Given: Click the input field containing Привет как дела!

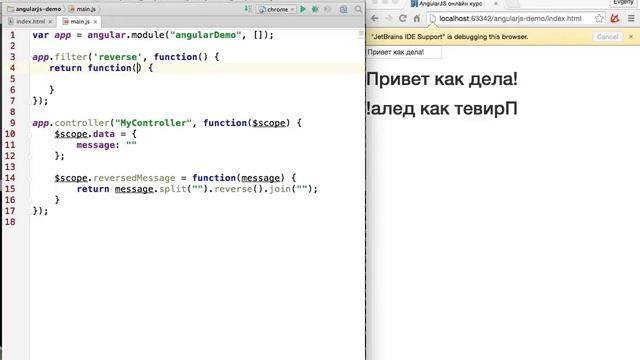Looking at the screenshot, I should [x=404, y=52].
